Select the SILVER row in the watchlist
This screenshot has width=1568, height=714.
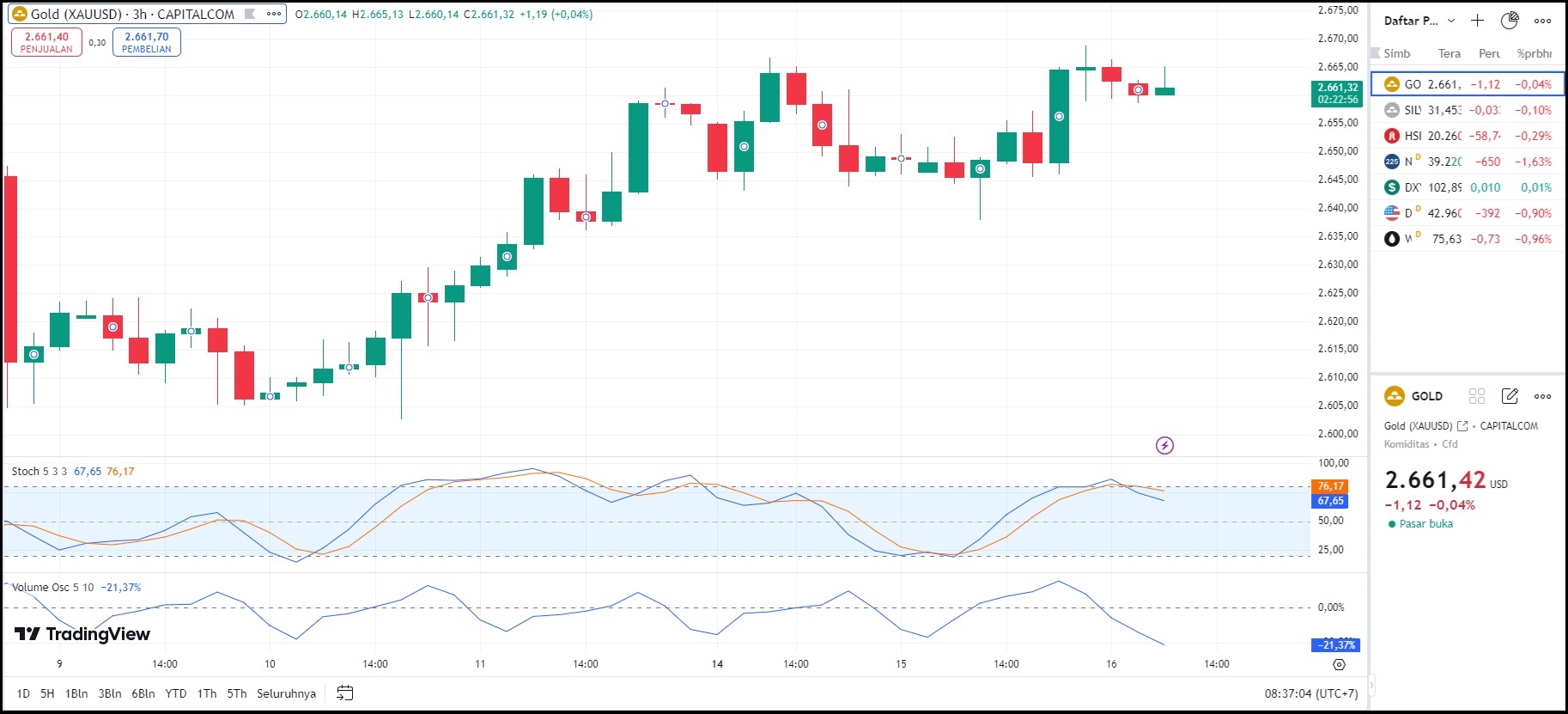1467,110
